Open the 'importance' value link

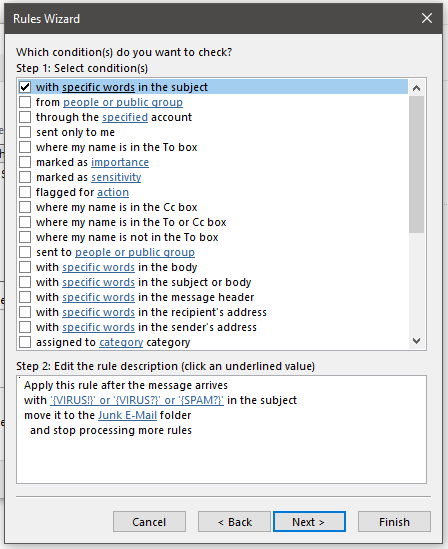coord(120,162)
